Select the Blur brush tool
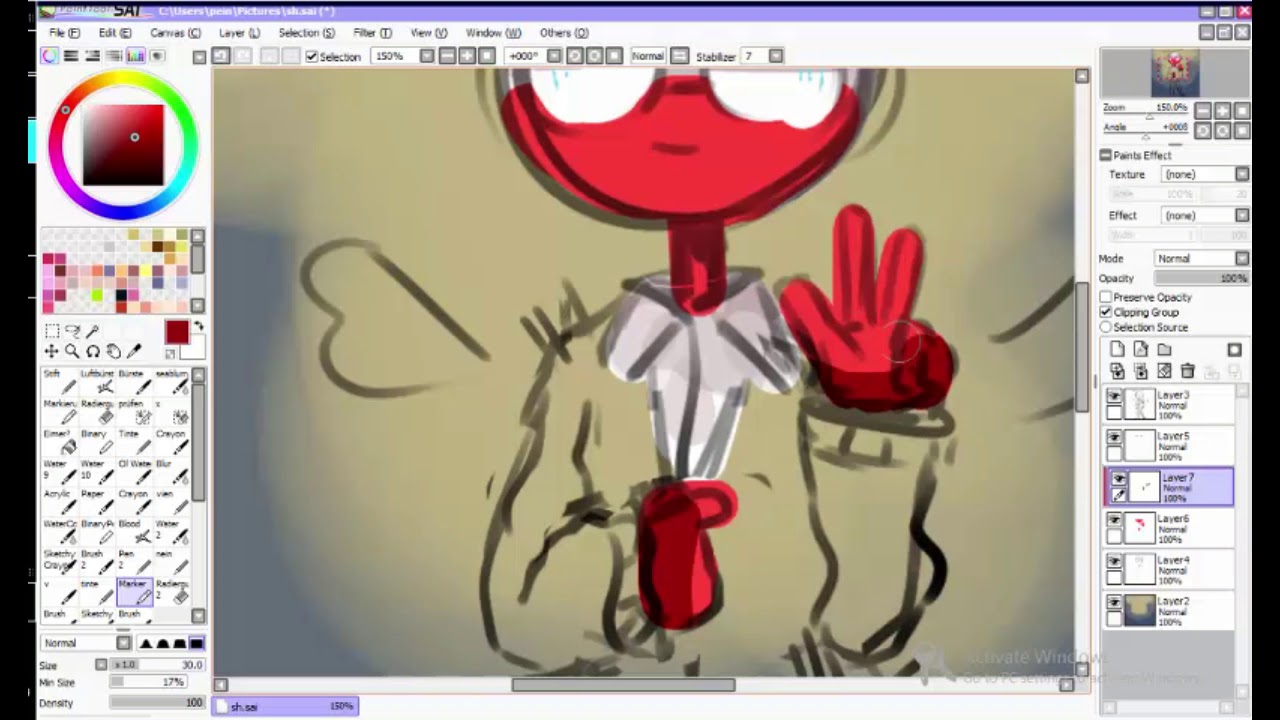The image size is (1280, 720). [172, 472]
